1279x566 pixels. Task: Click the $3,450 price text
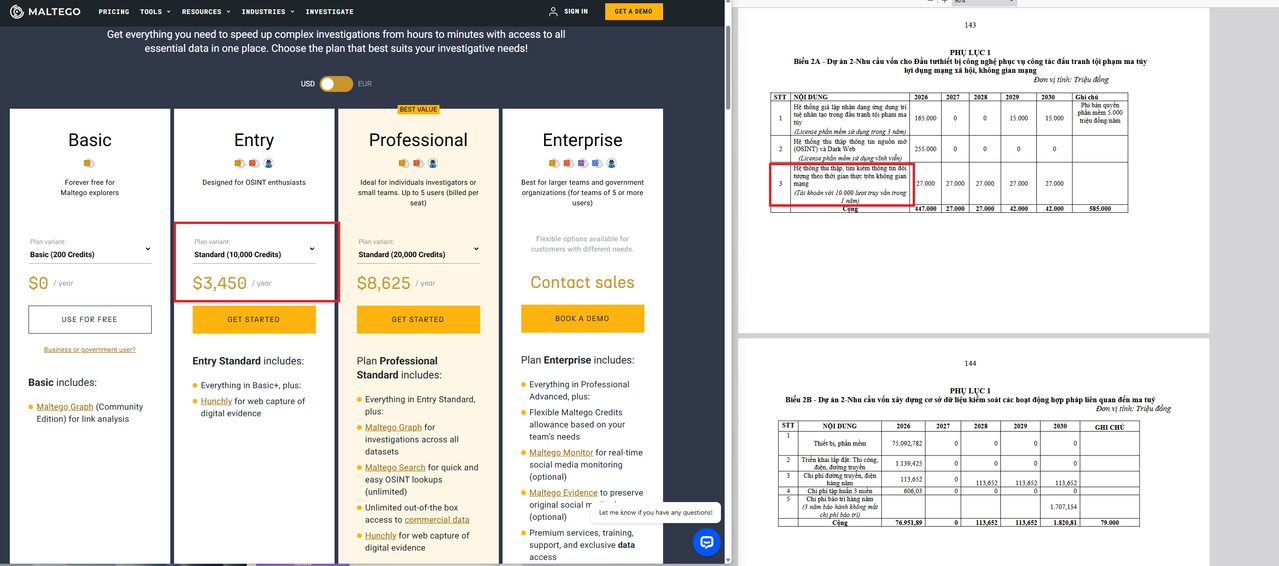(x=219, y=283)
